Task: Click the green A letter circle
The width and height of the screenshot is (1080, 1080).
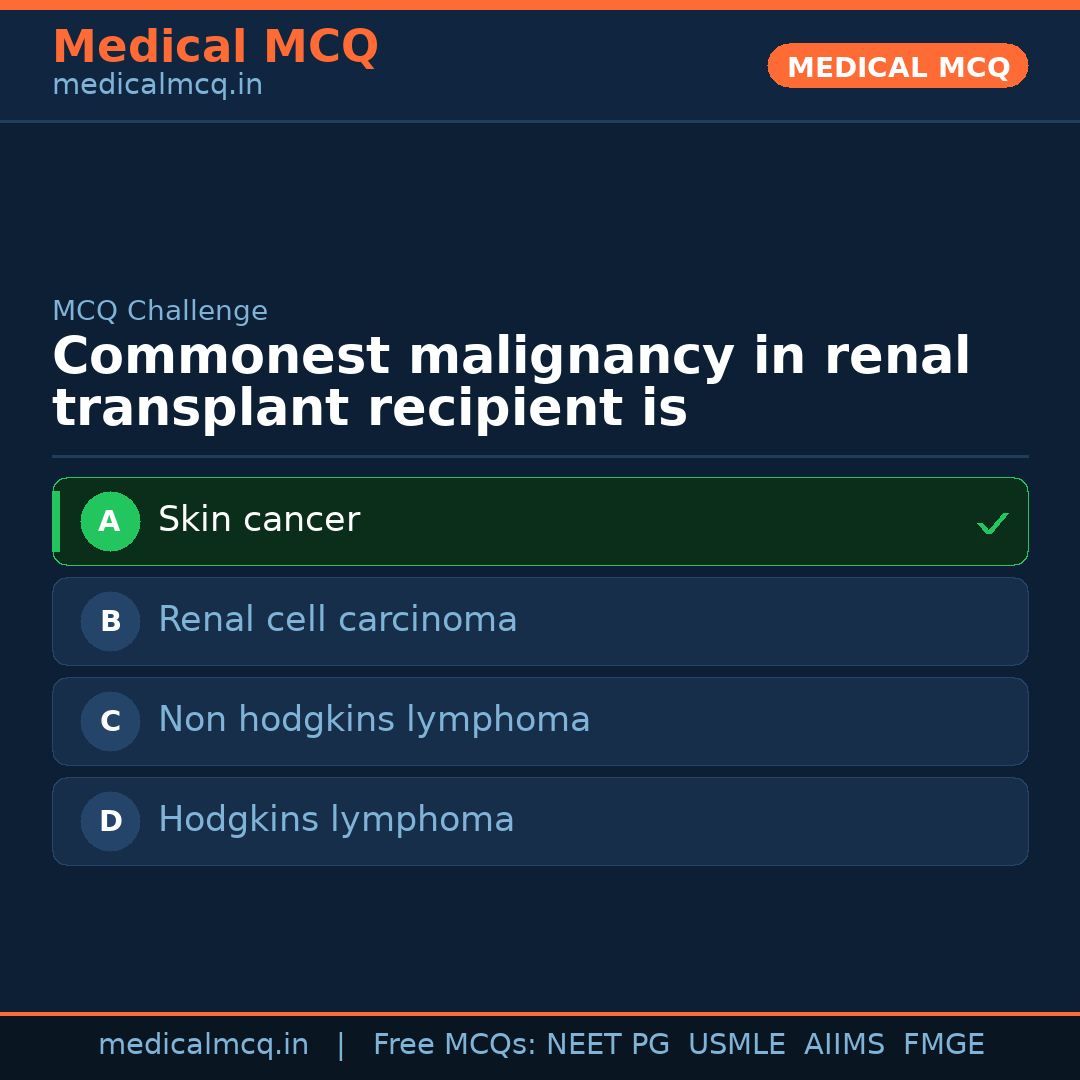Action: tap(110, 521)
